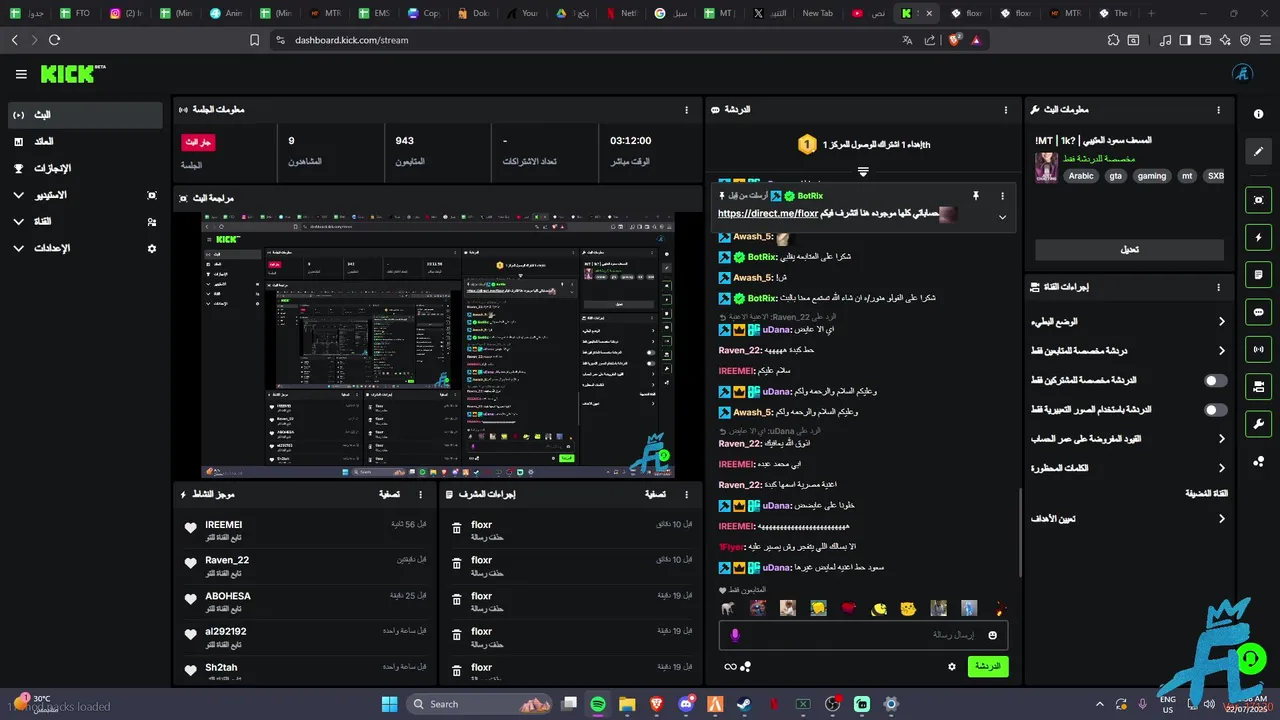
Task: Open the stream info panel three-dot menu
Action: click(1218, 110)
